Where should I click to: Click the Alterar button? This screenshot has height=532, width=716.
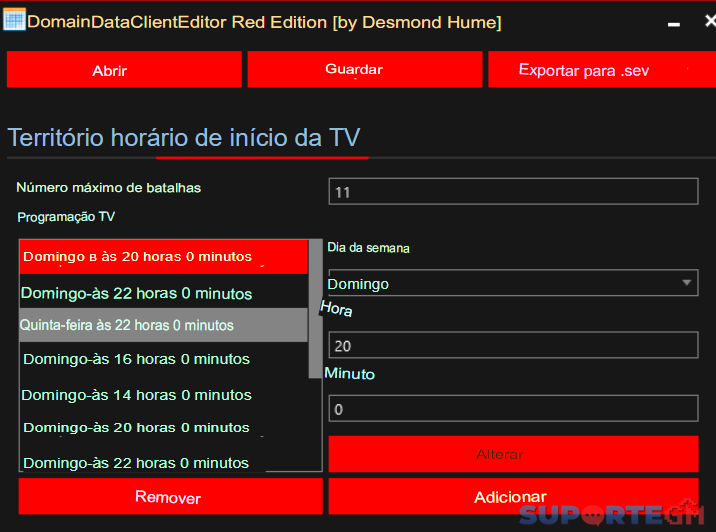click(513, 454)
